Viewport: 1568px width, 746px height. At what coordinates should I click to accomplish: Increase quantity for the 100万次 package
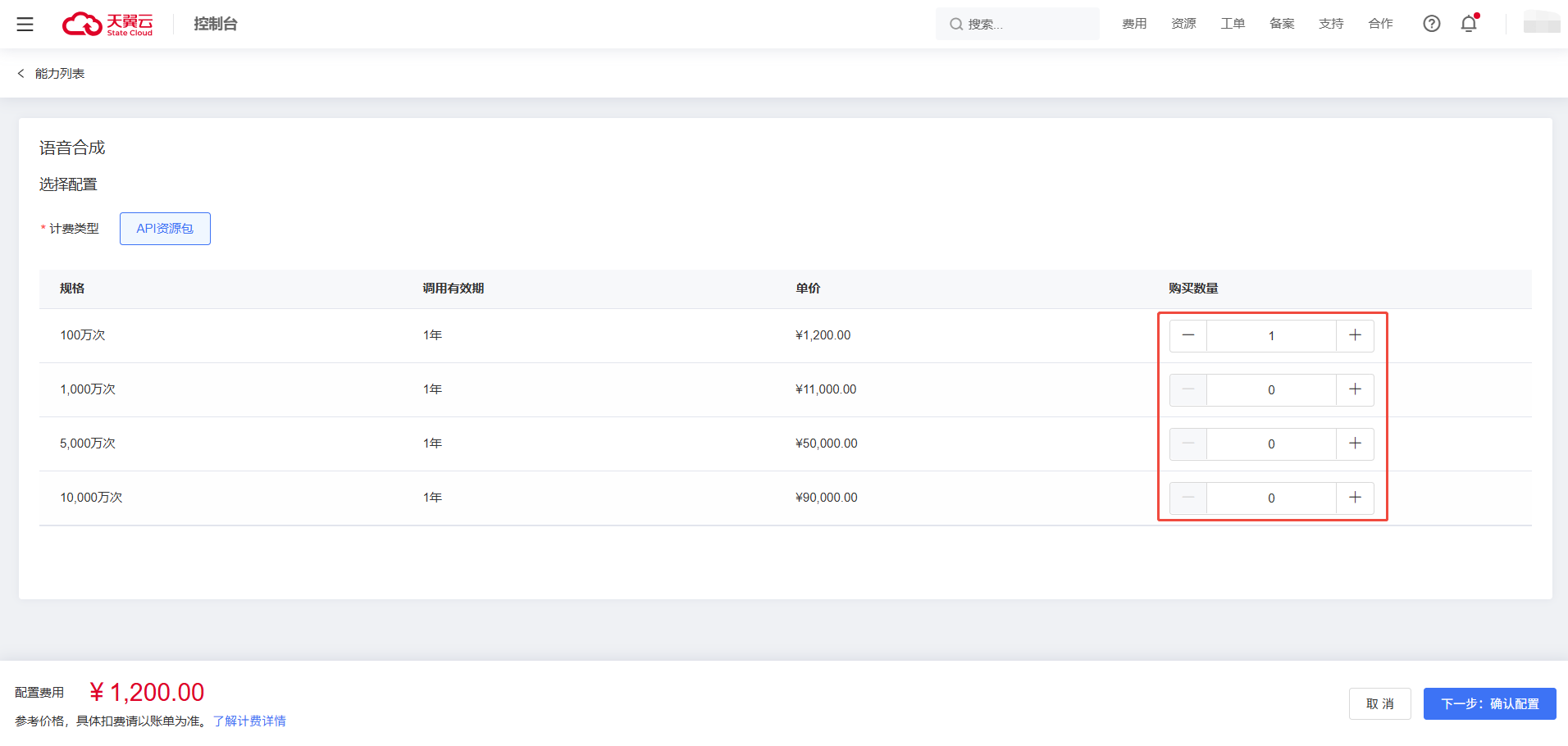click(1355, 335)
